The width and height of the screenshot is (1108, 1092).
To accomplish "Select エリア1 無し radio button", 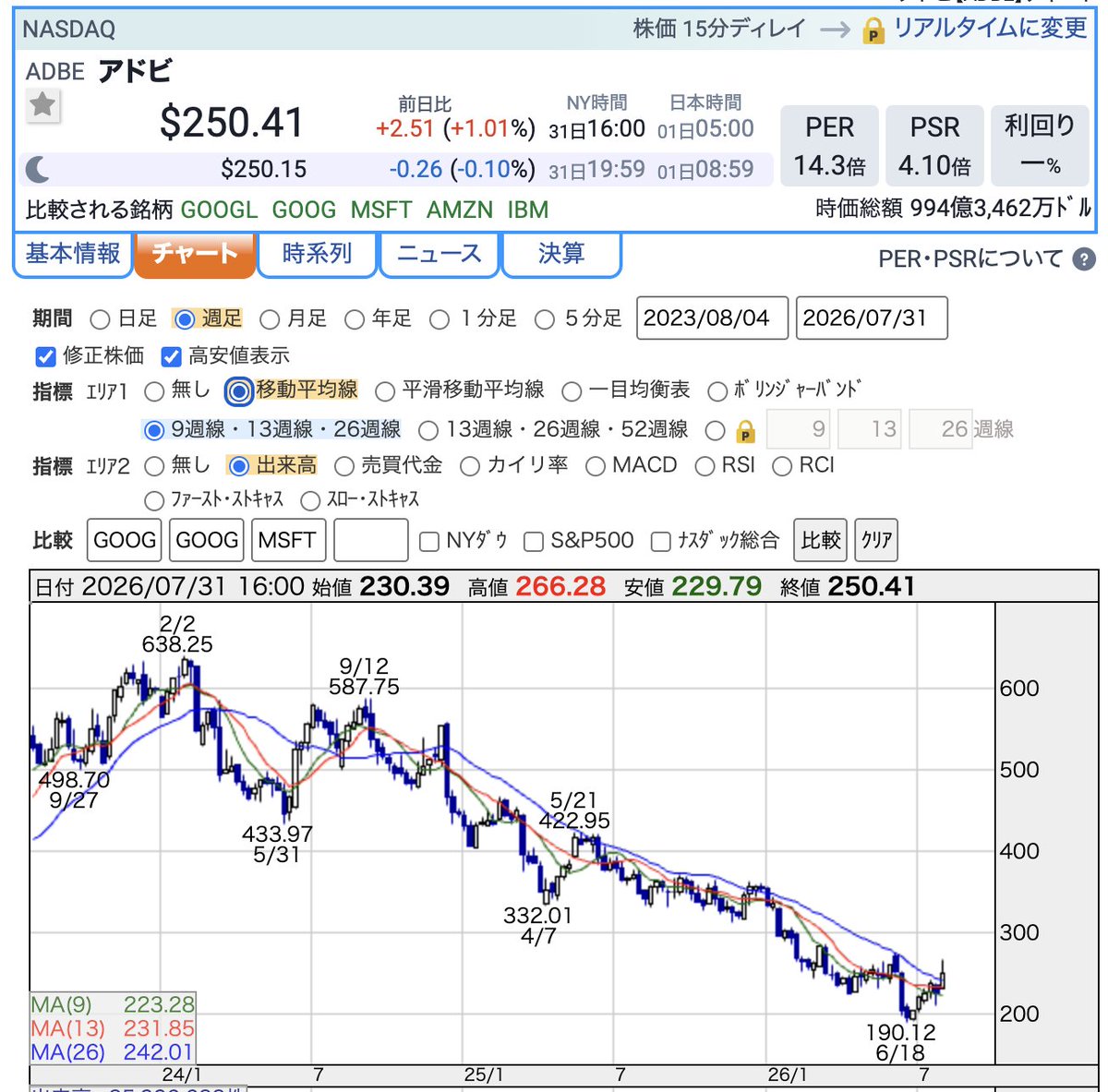I will [154, 391].
